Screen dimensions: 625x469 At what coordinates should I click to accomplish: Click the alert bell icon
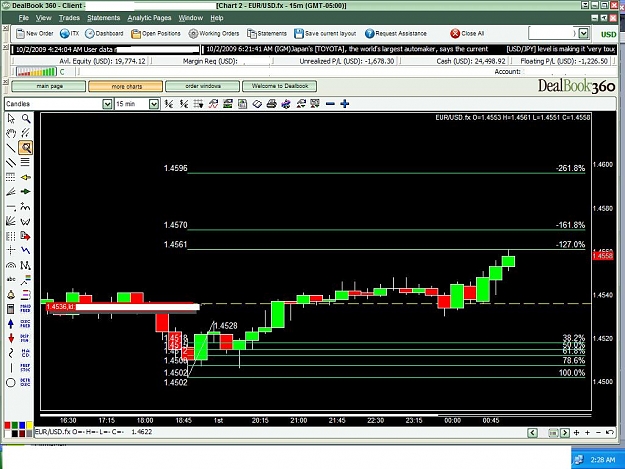click(x=11, y=294)
